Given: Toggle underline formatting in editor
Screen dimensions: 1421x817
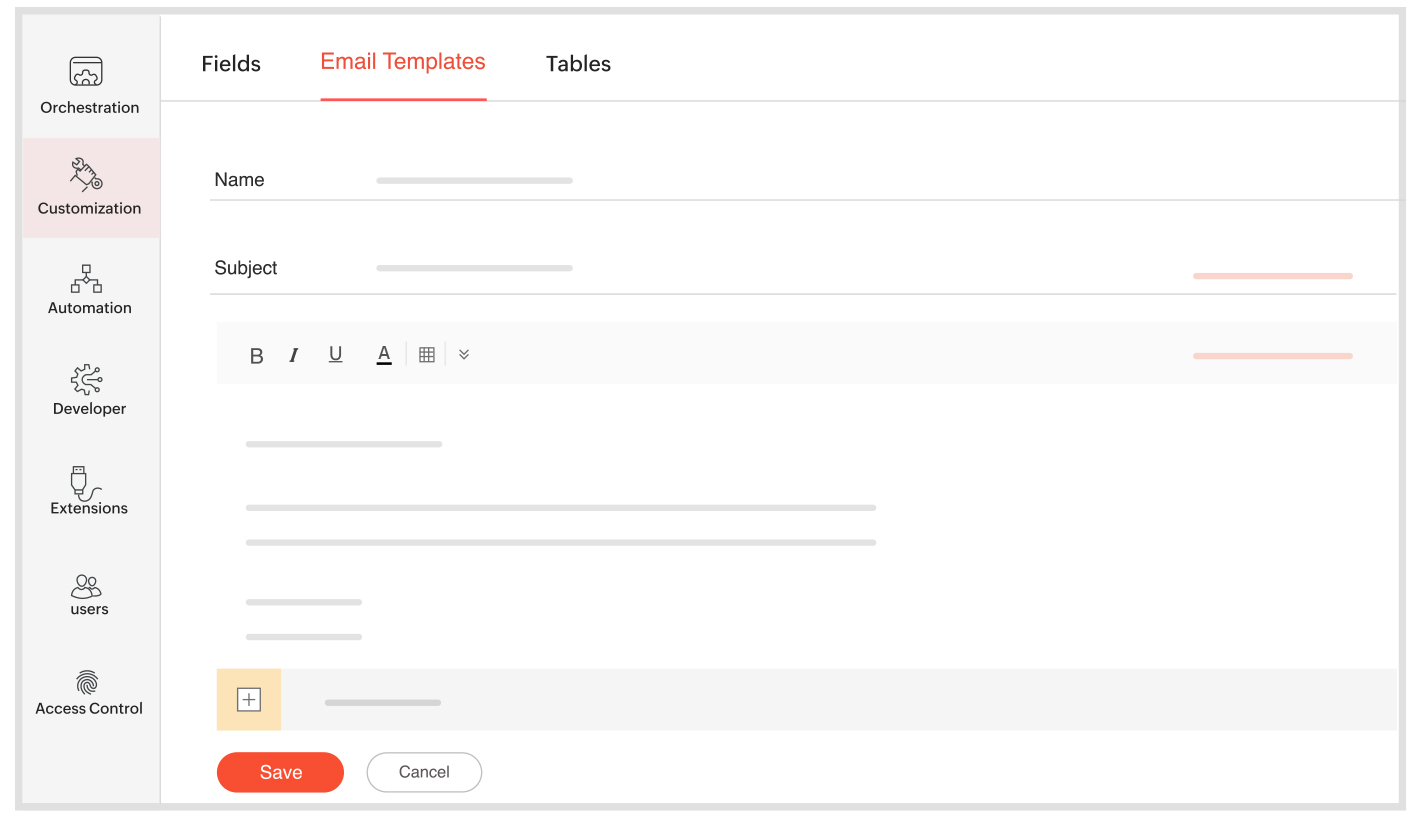Looking at the screenshot, I should click(x=336, y=355).
